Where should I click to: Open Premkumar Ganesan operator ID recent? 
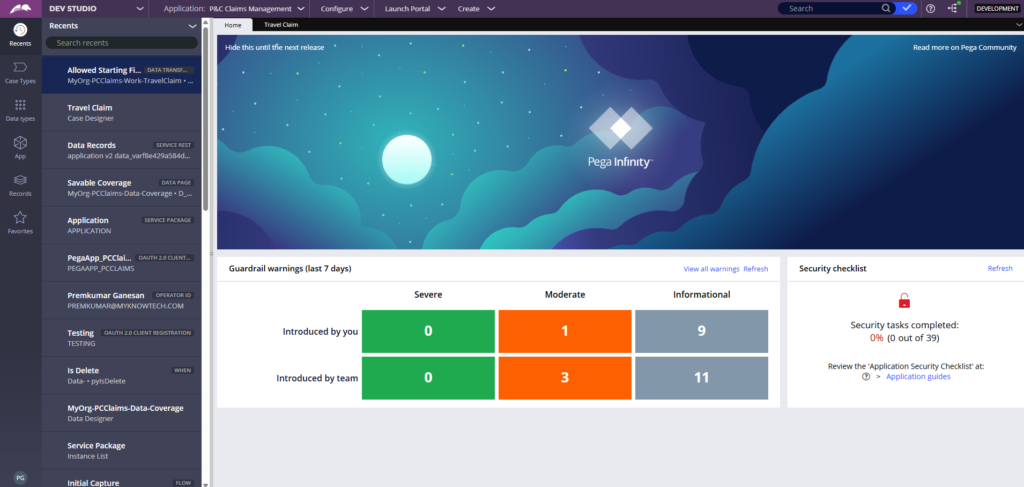pos(121,300)
